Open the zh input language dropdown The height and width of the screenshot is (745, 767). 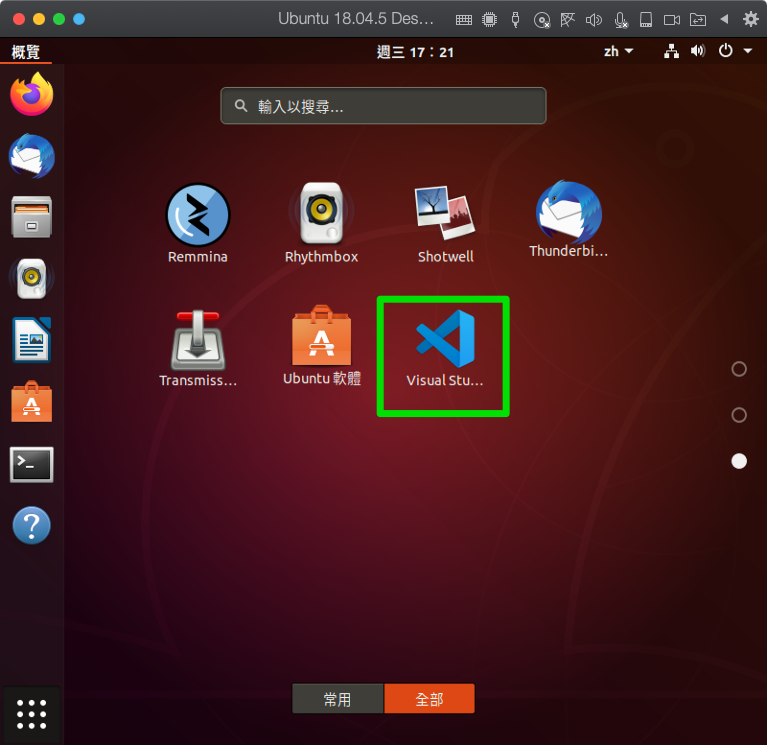618,51
